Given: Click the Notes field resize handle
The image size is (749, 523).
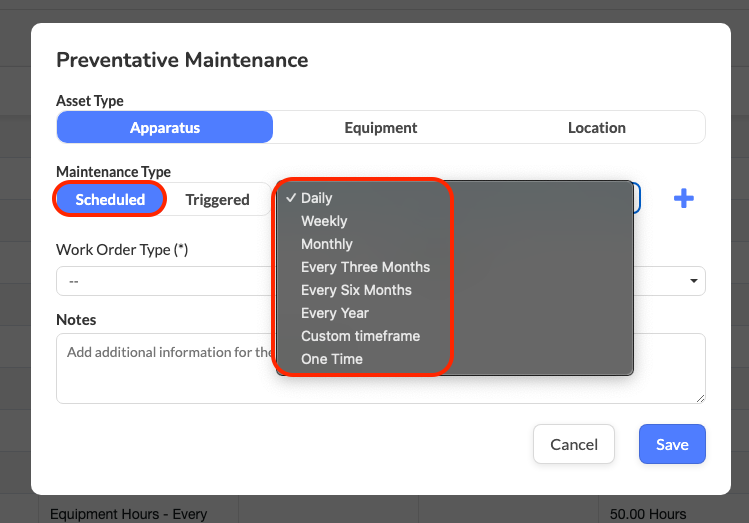Looking at the screenshot, I should [700, 398].
